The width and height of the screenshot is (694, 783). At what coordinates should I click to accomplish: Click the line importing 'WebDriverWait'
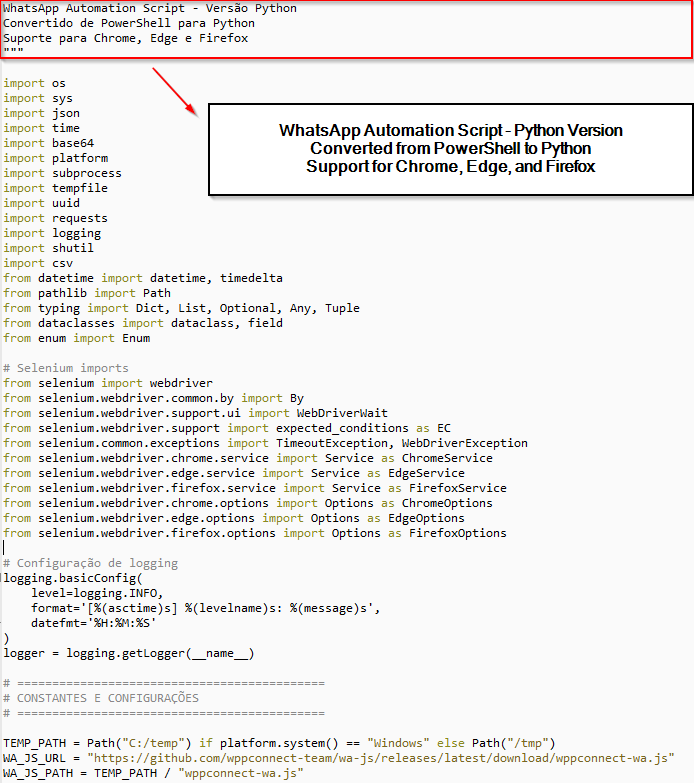195,413
